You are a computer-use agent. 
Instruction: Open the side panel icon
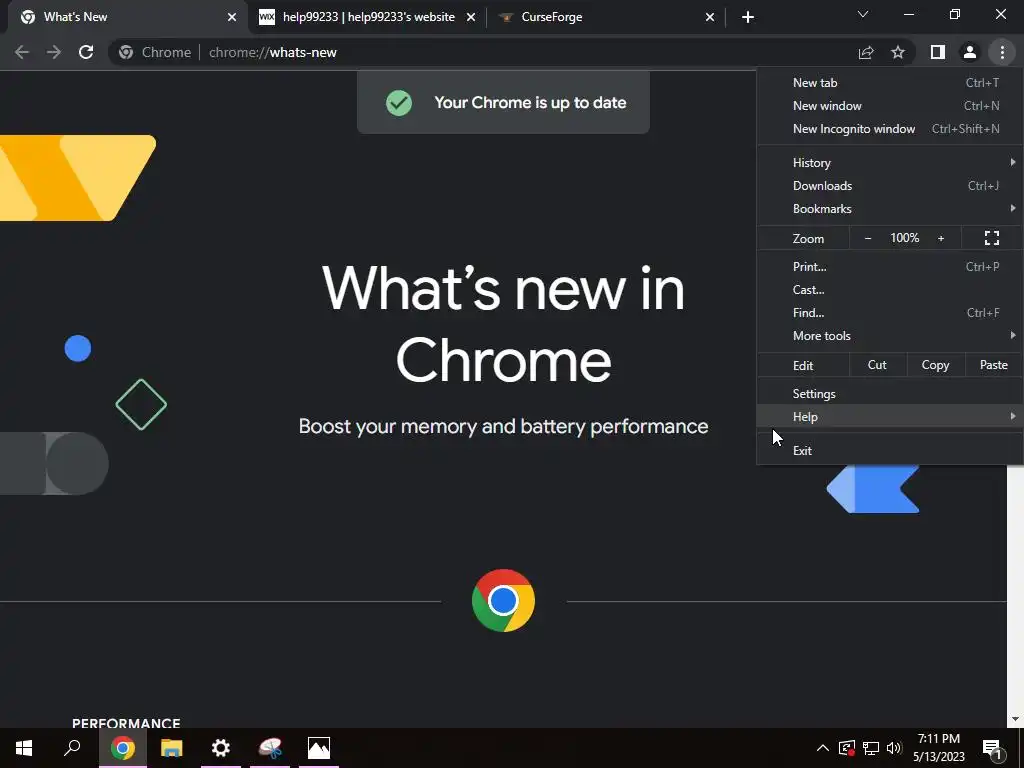(x=938, y=52)
